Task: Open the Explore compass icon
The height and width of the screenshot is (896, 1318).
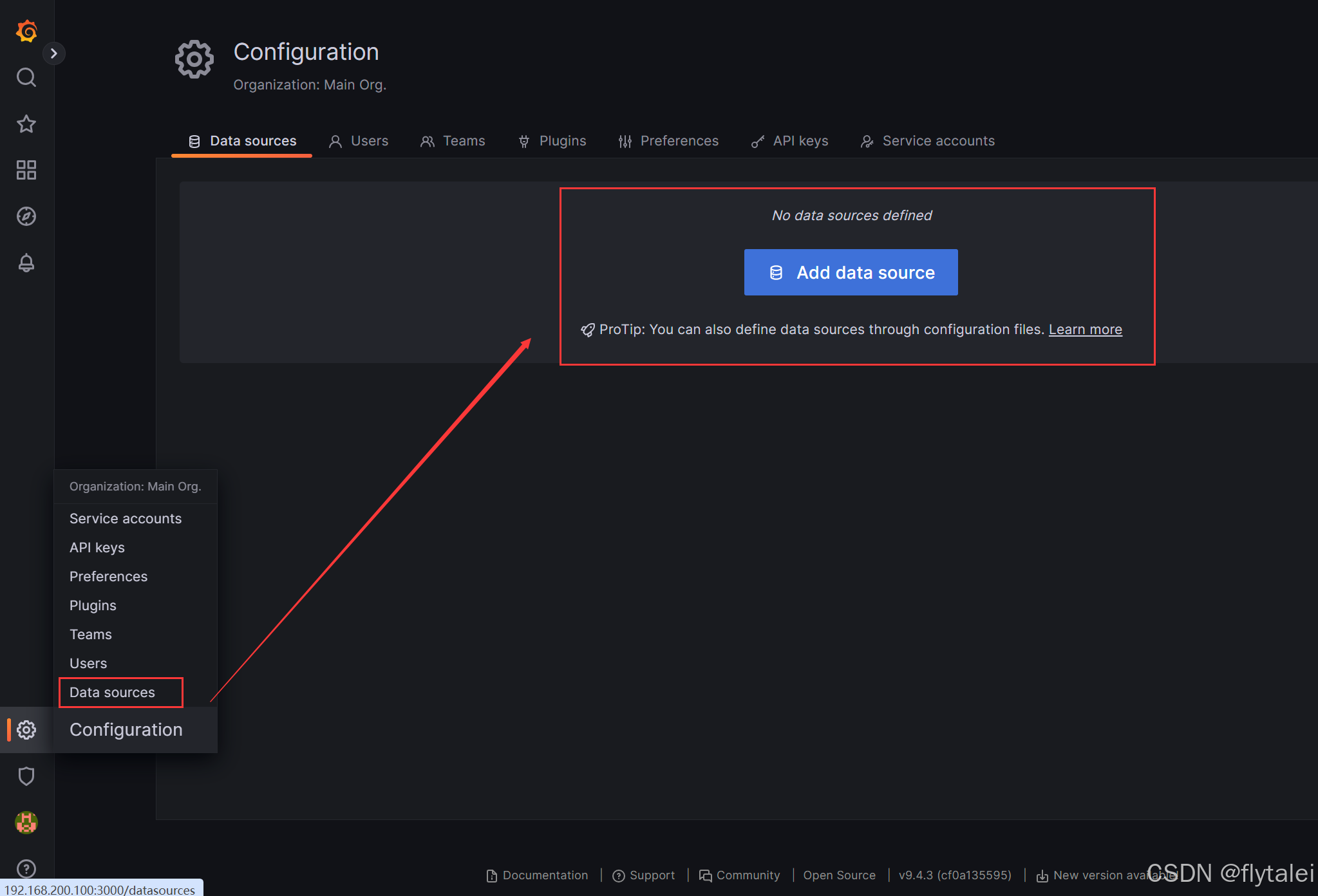Action: [x=26, y=216]
